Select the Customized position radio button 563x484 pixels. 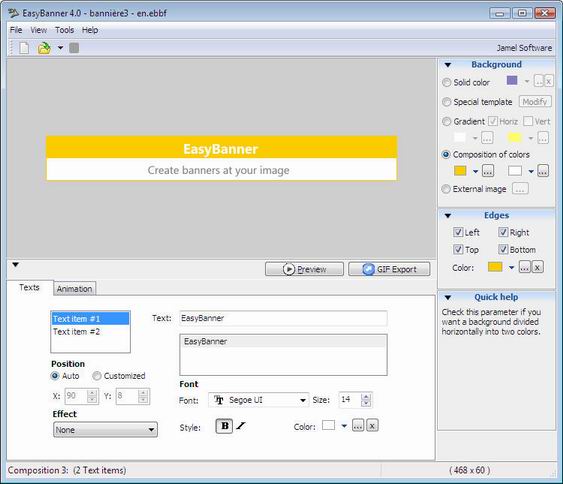click(97, 376)
